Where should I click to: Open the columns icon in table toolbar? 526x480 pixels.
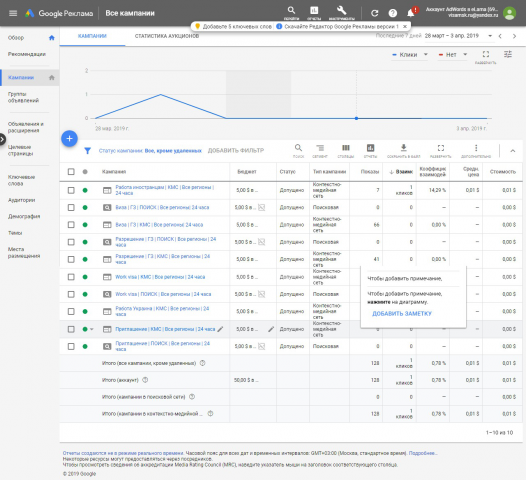click(346, 148)
